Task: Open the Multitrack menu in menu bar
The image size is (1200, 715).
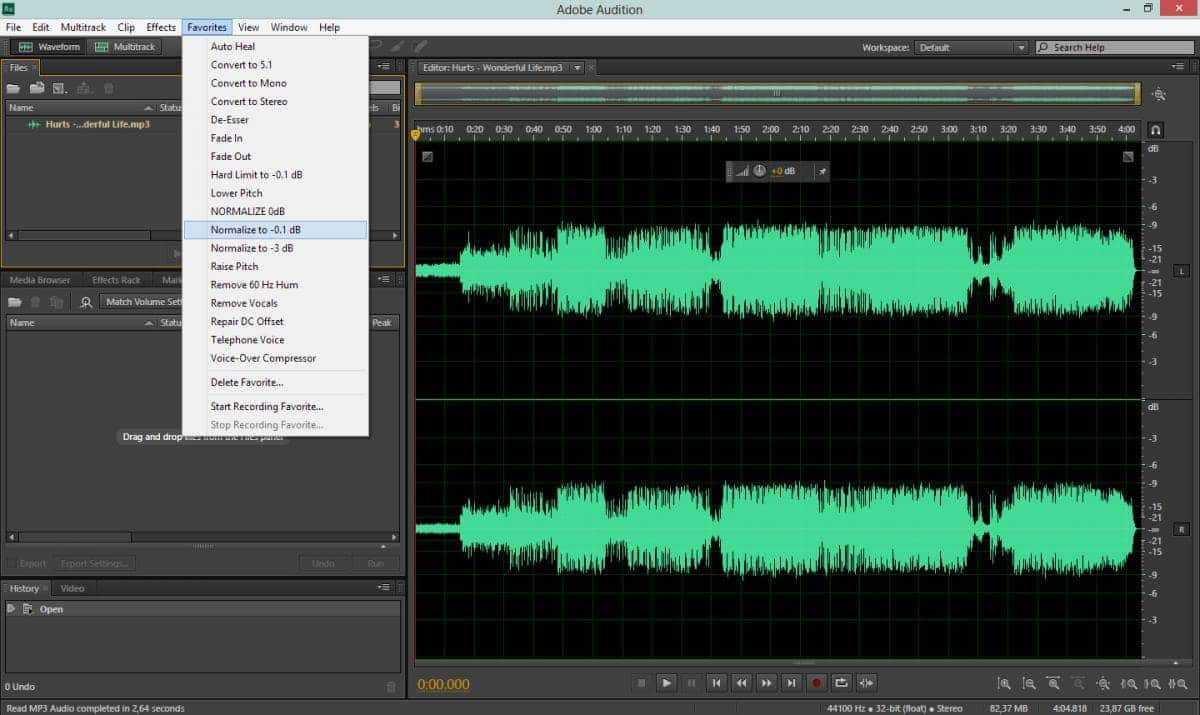Action: pyautogui.click(x=83, y=27)
